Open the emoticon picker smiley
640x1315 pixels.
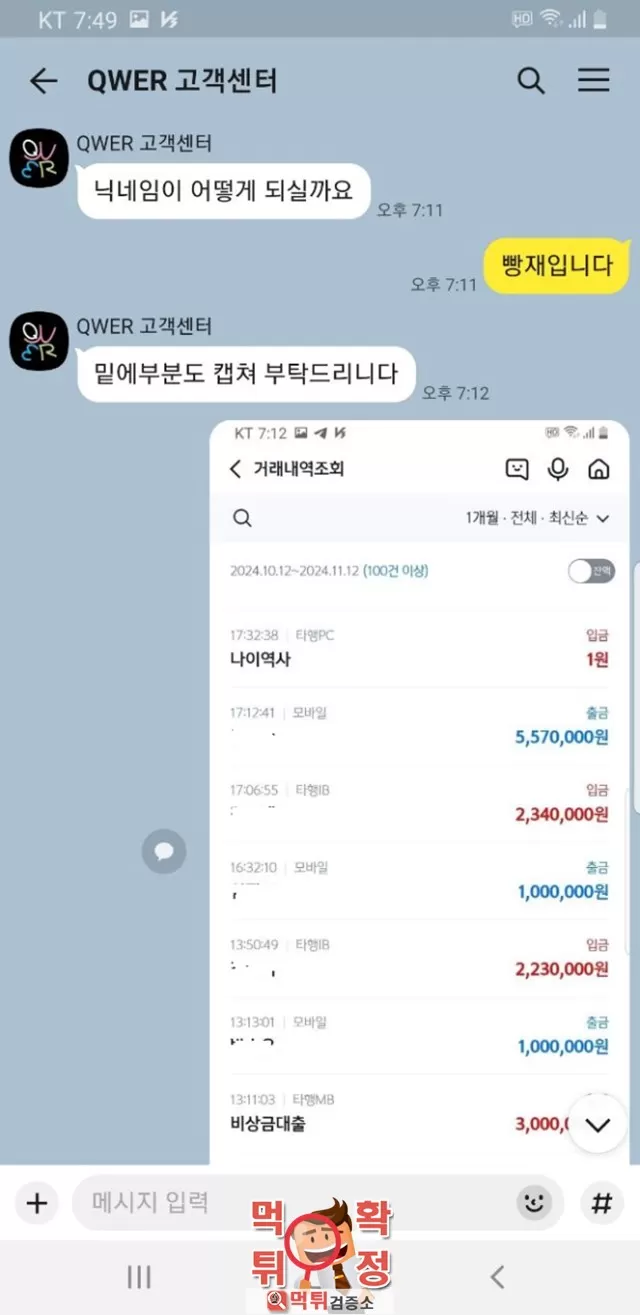coord(534,1203)
